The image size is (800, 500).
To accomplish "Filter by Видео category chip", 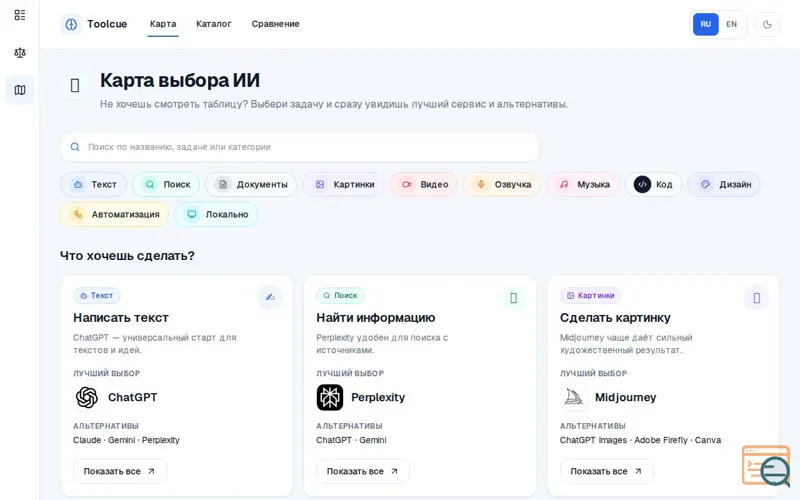I will pyautogui.click(x=423, y=185).
